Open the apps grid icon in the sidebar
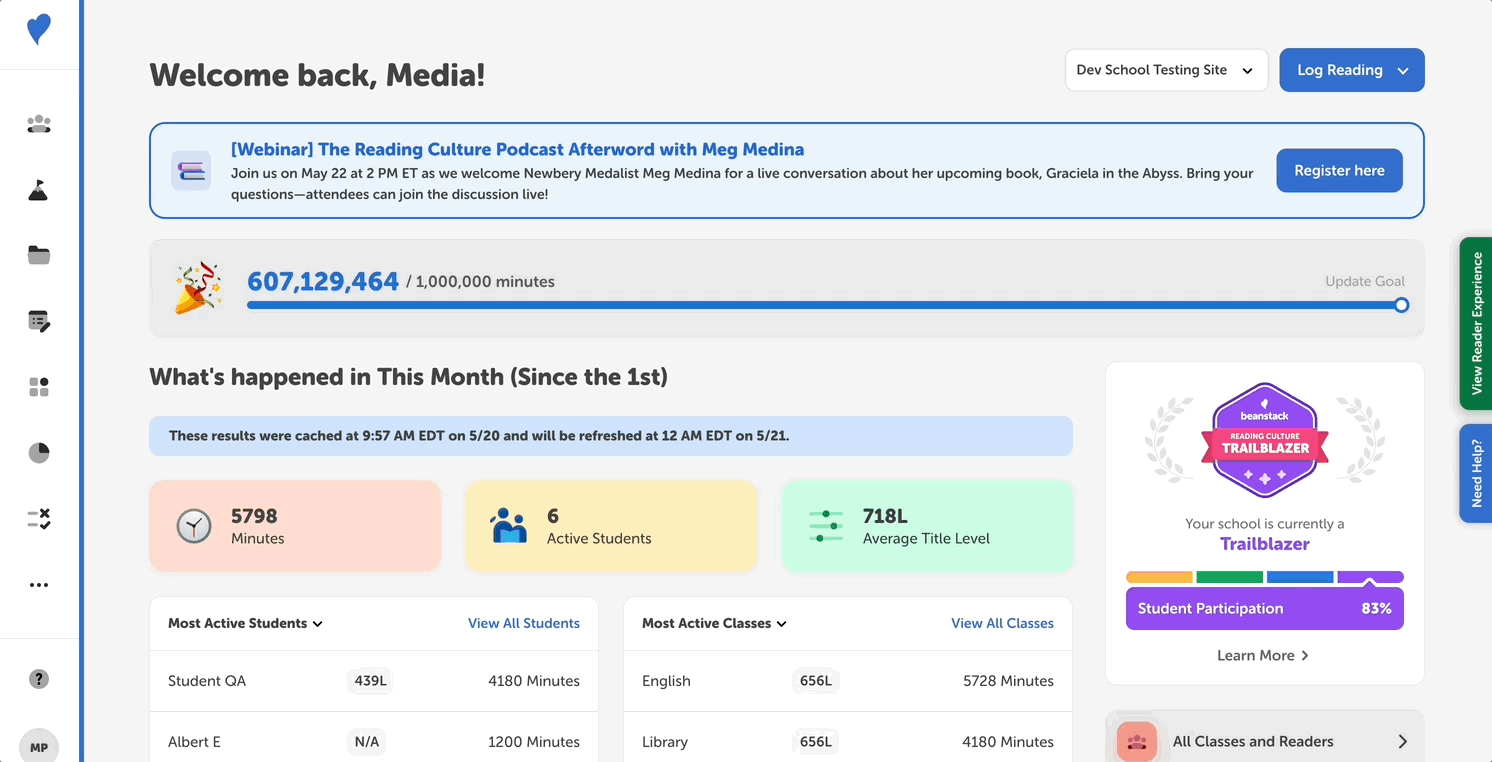This screenshot has height=762, width=1492. (38, 387)
